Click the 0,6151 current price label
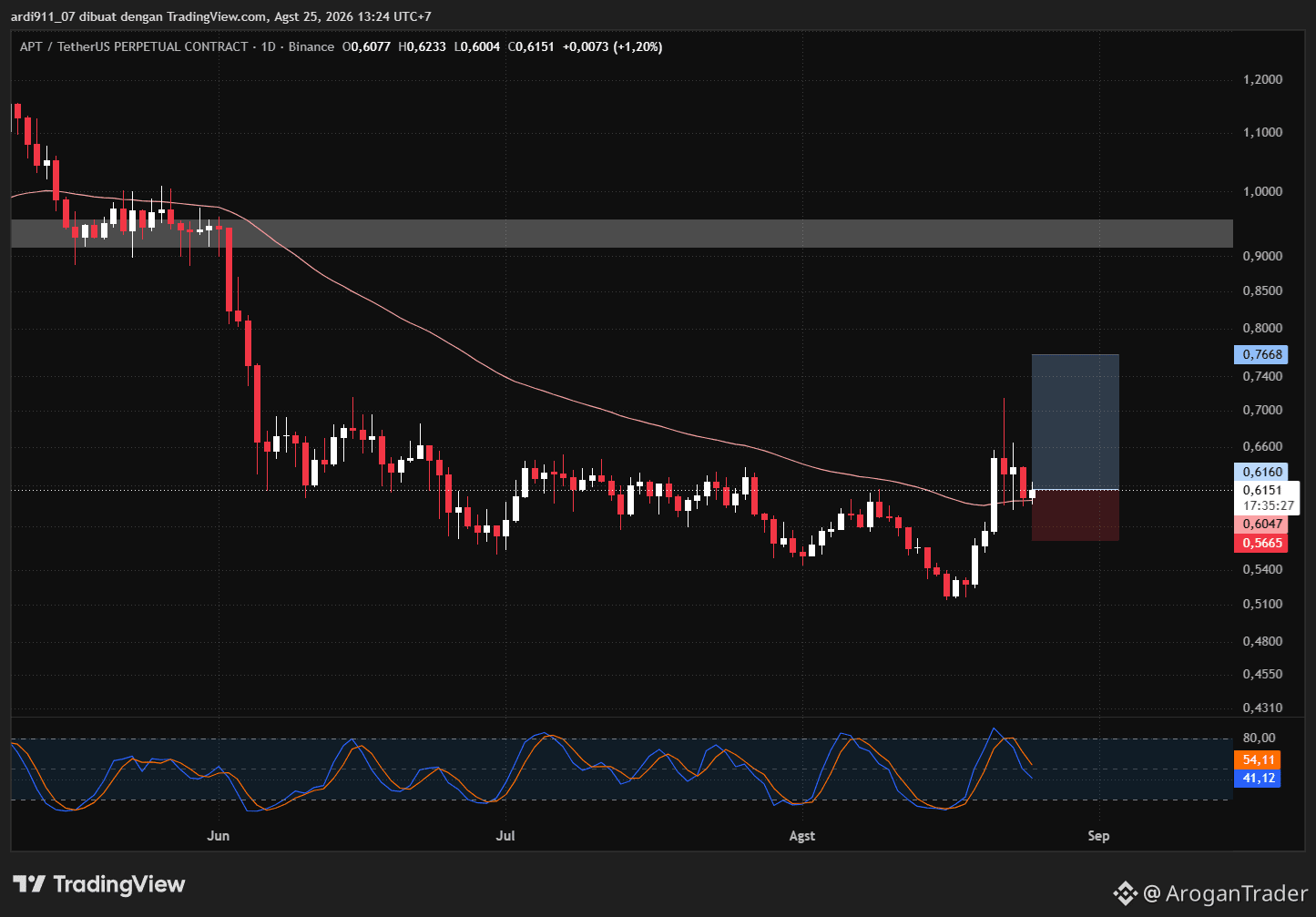The height and width of the screenshot is (917, 1316). 1261,490
